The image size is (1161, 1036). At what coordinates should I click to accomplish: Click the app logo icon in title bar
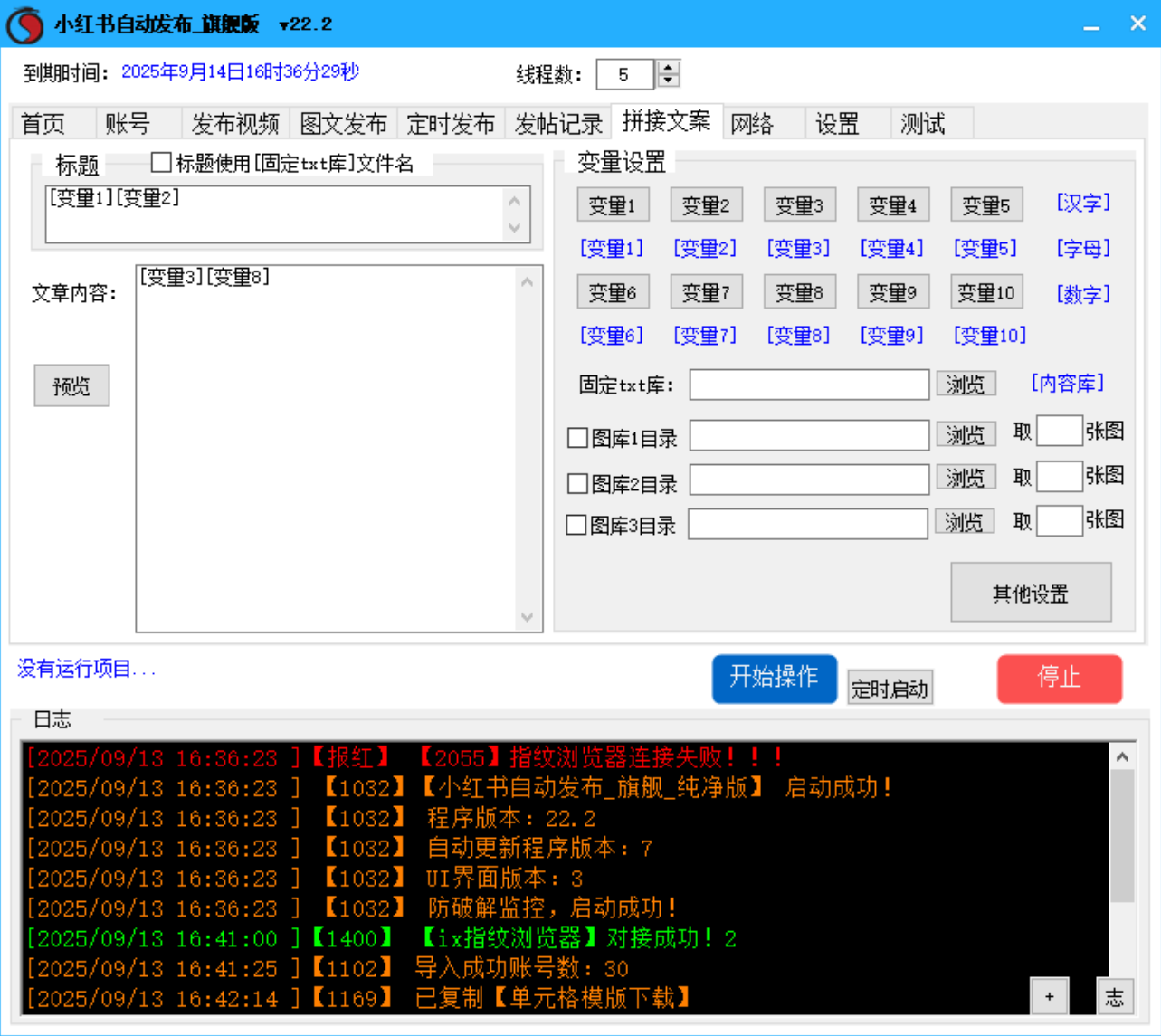[24, 24]
